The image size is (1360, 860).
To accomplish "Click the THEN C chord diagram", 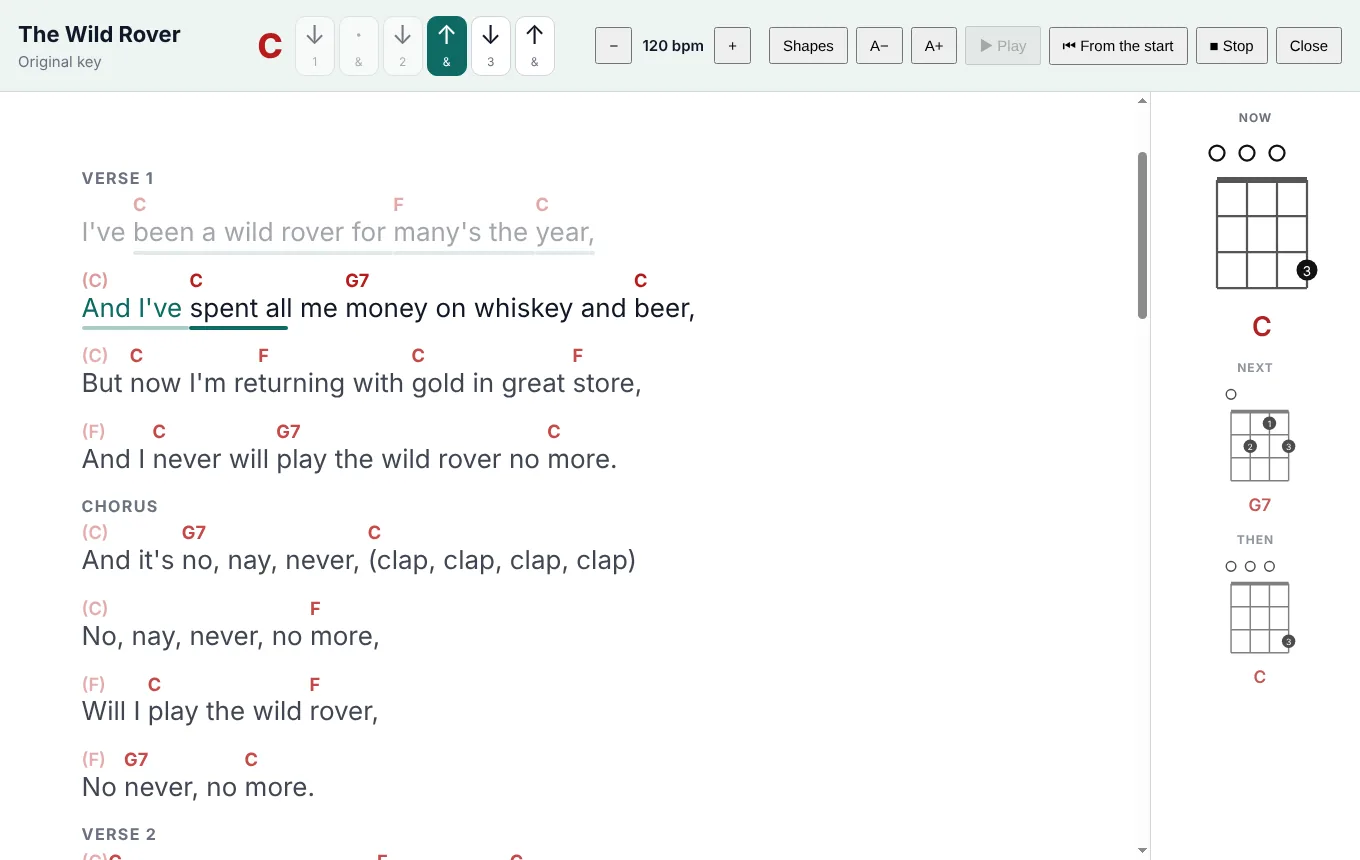I will [1259, 608].
